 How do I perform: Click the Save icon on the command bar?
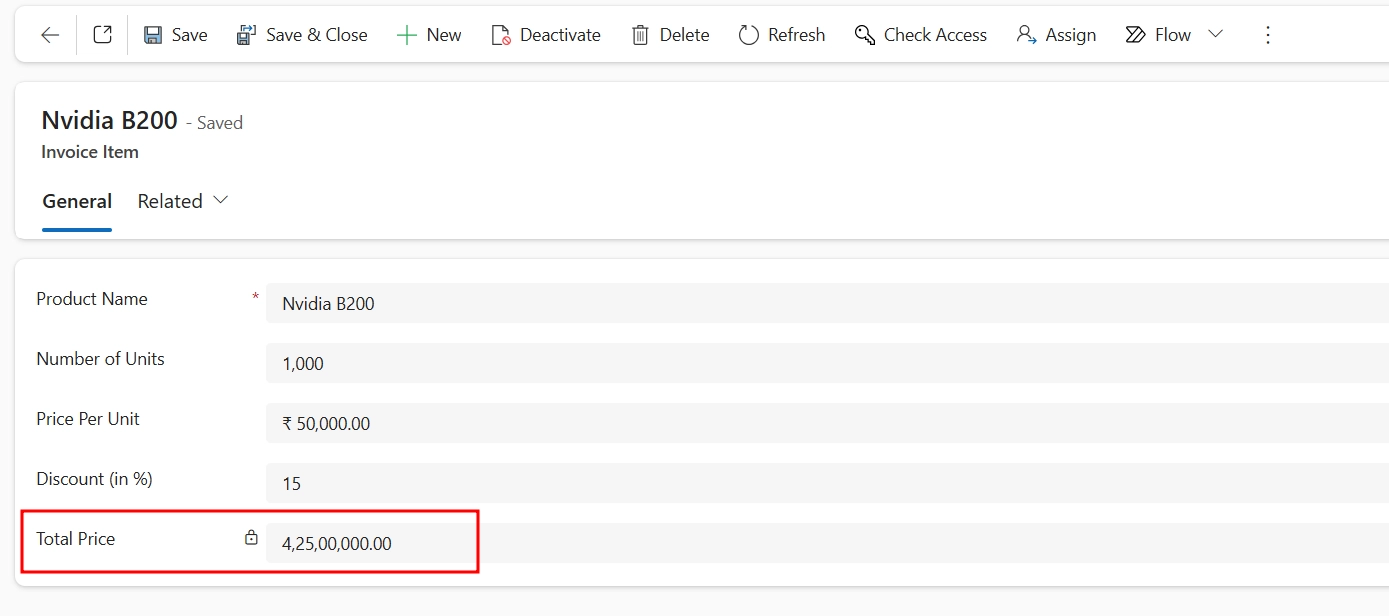pos(152,34)
